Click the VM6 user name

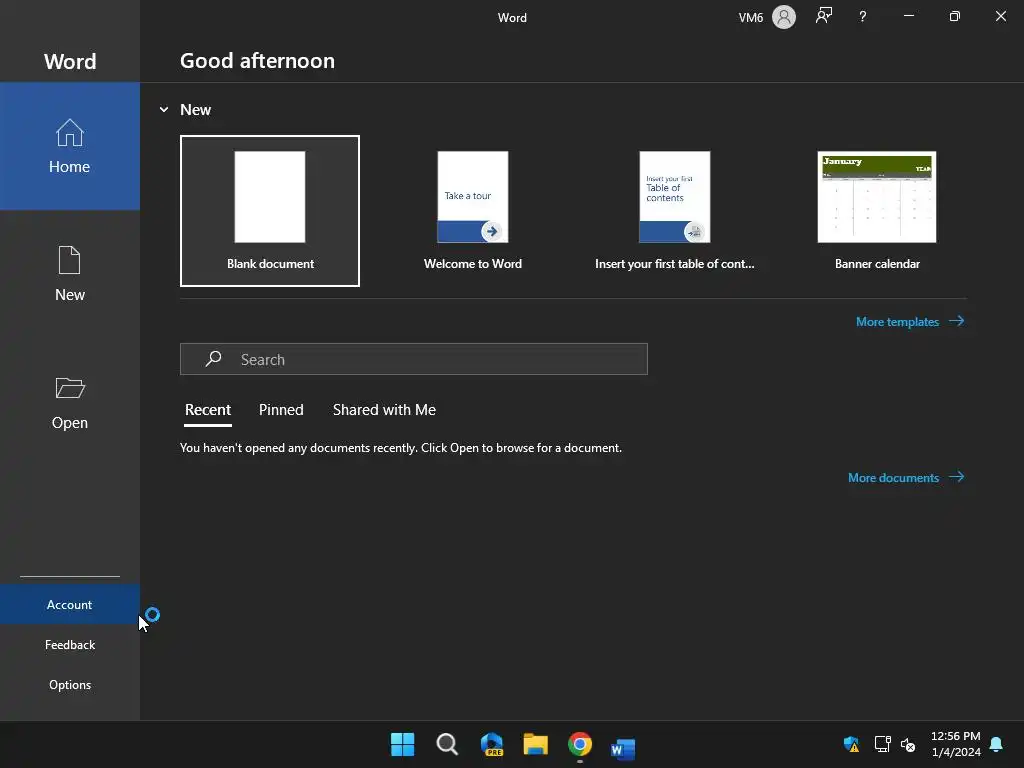click(750, 18)
